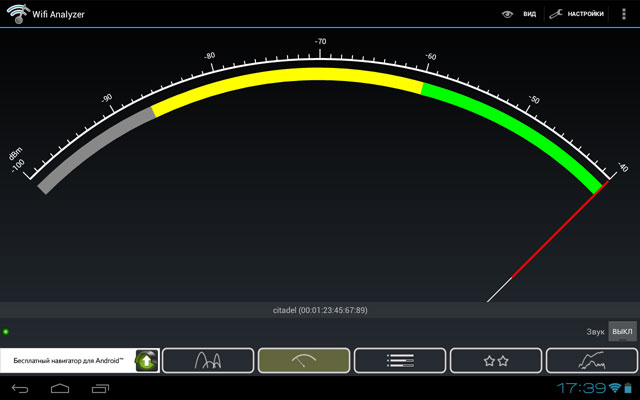Toggle the Звук ВЫКЛ sound button

tap(622, 331)
